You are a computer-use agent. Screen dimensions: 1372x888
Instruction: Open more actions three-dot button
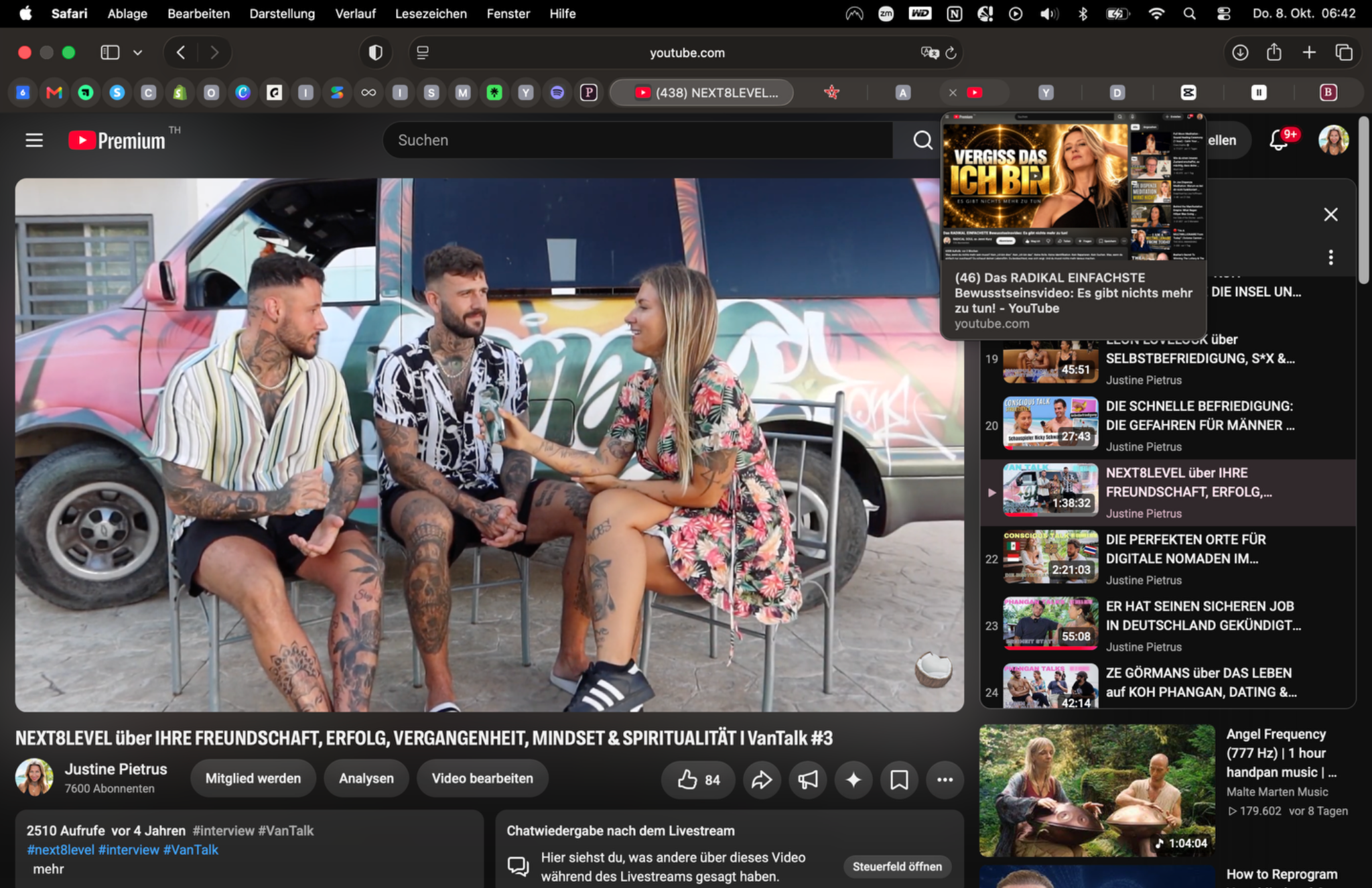coord(945,779)
